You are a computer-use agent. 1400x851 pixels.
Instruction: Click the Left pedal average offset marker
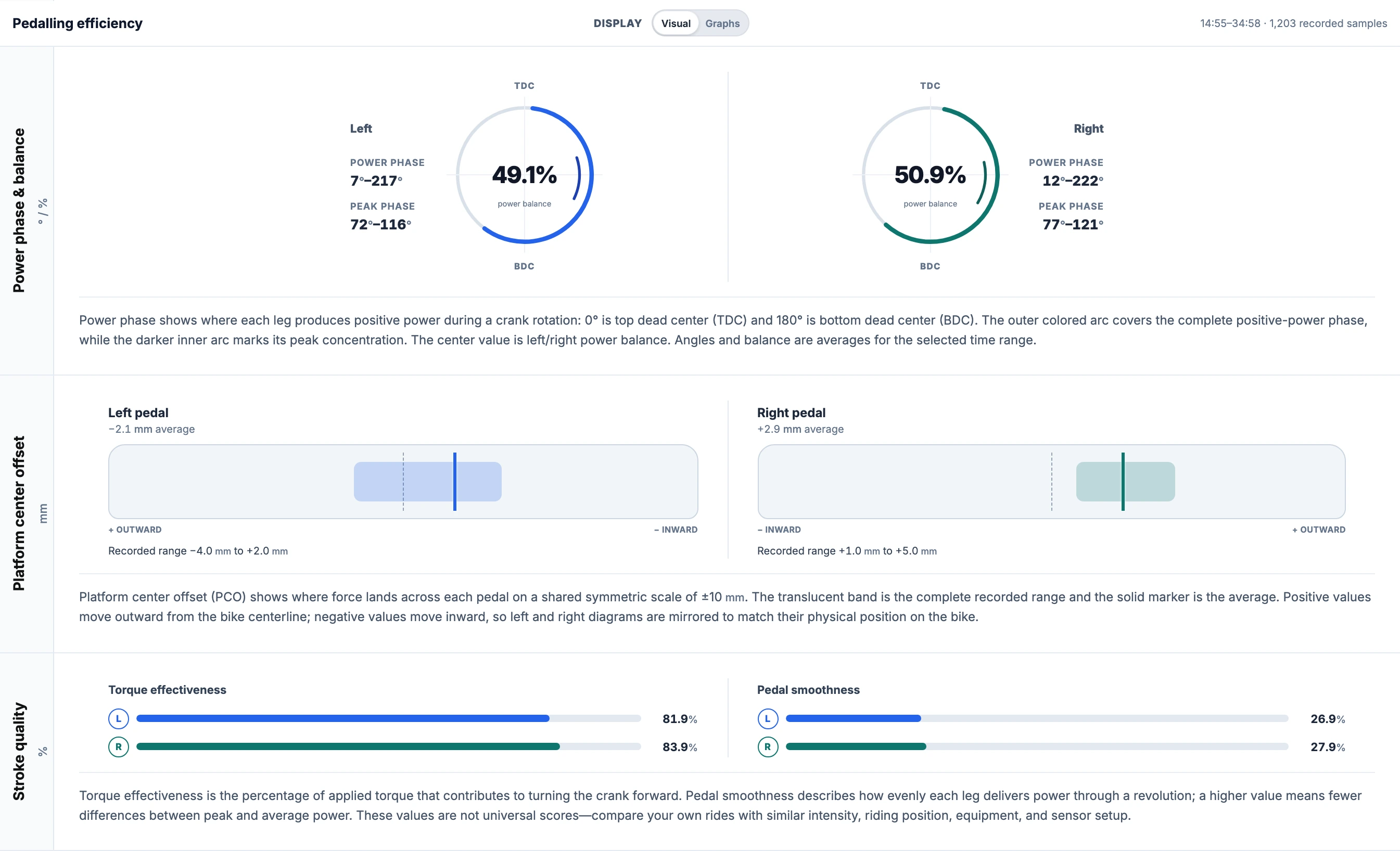point(454,482)
